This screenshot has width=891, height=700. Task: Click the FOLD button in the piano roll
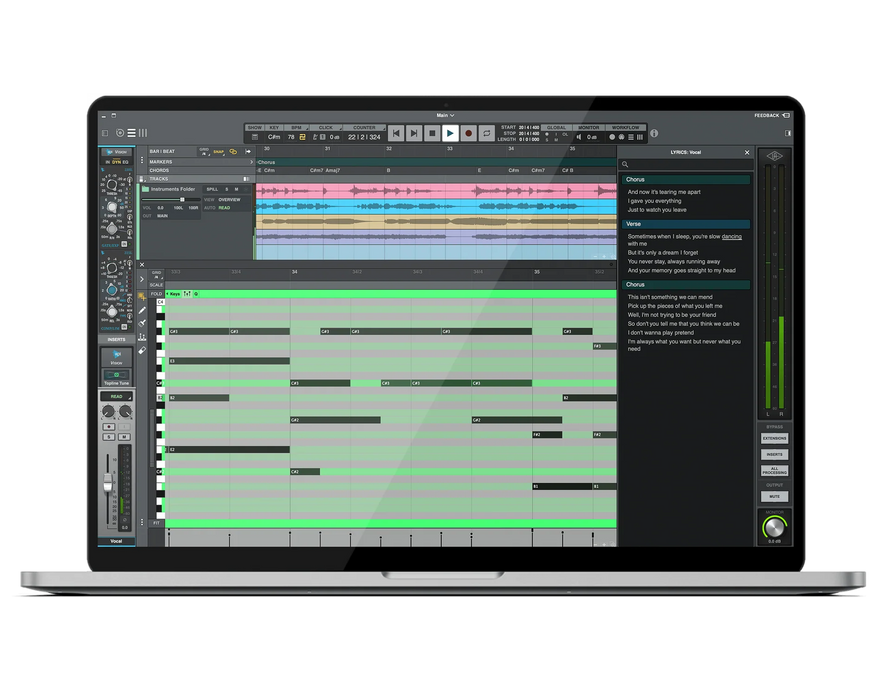click(156, 294)
